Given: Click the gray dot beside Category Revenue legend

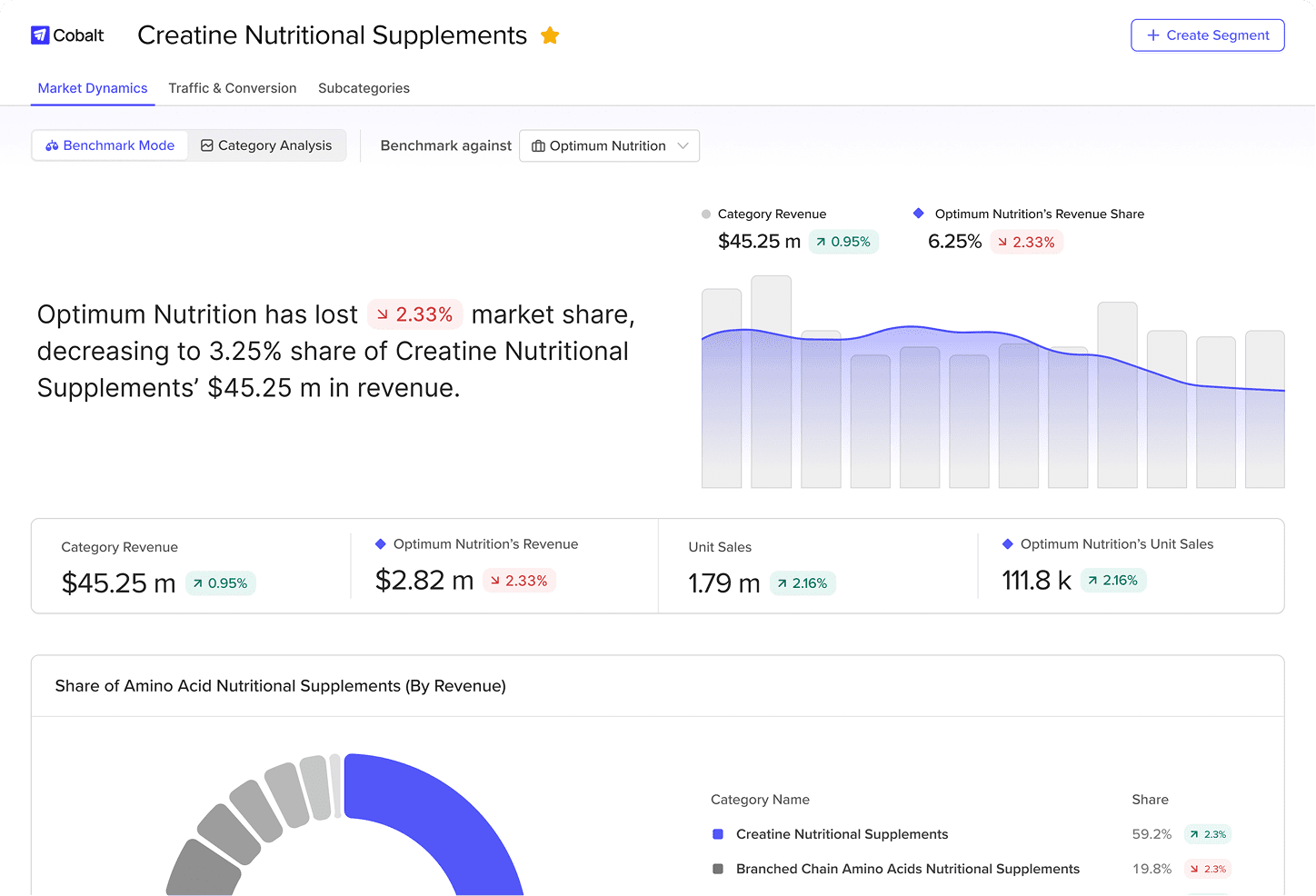Looking at the screenshot, I should click(x=705, y=214).
